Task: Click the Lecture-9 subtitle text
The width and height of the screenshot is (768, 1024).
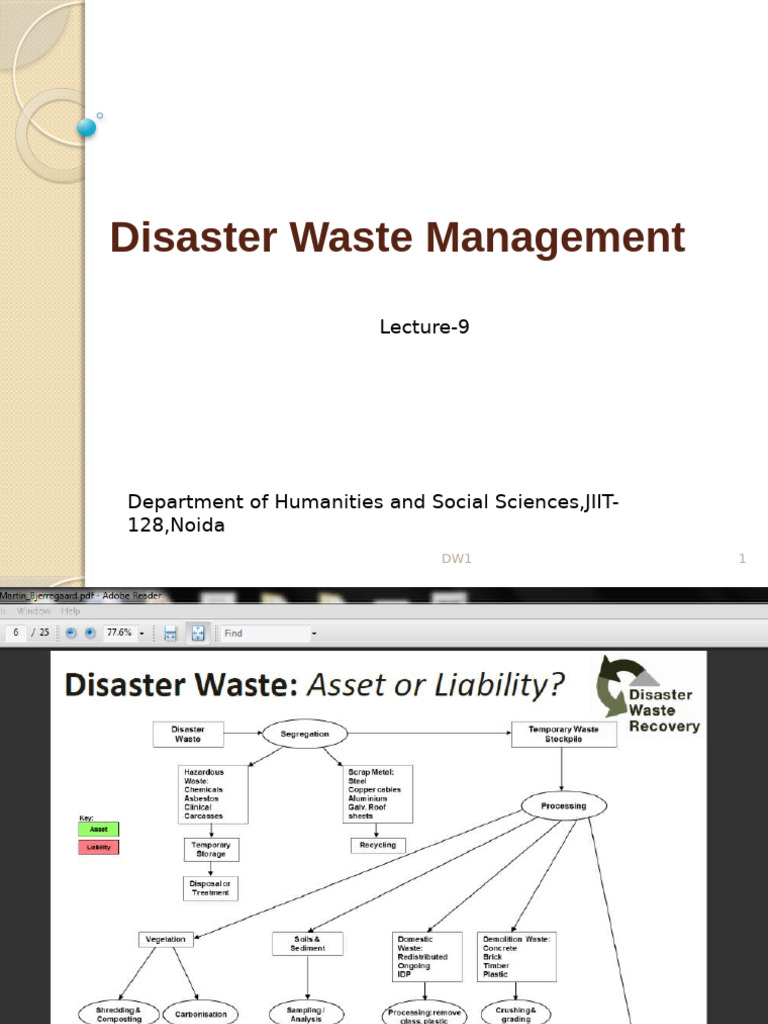Action: [x=424, y=327]
